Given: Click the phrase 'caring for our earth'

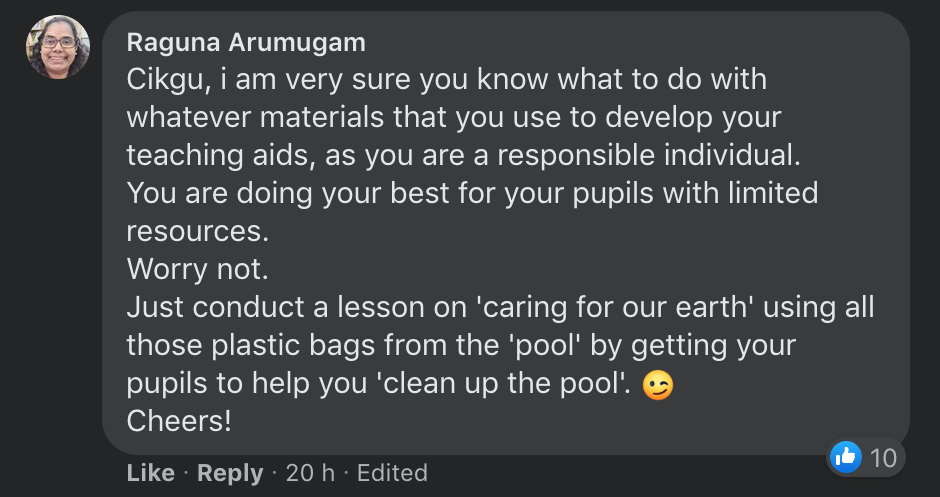Looking at the screenshot, I should tap(613, 308).
